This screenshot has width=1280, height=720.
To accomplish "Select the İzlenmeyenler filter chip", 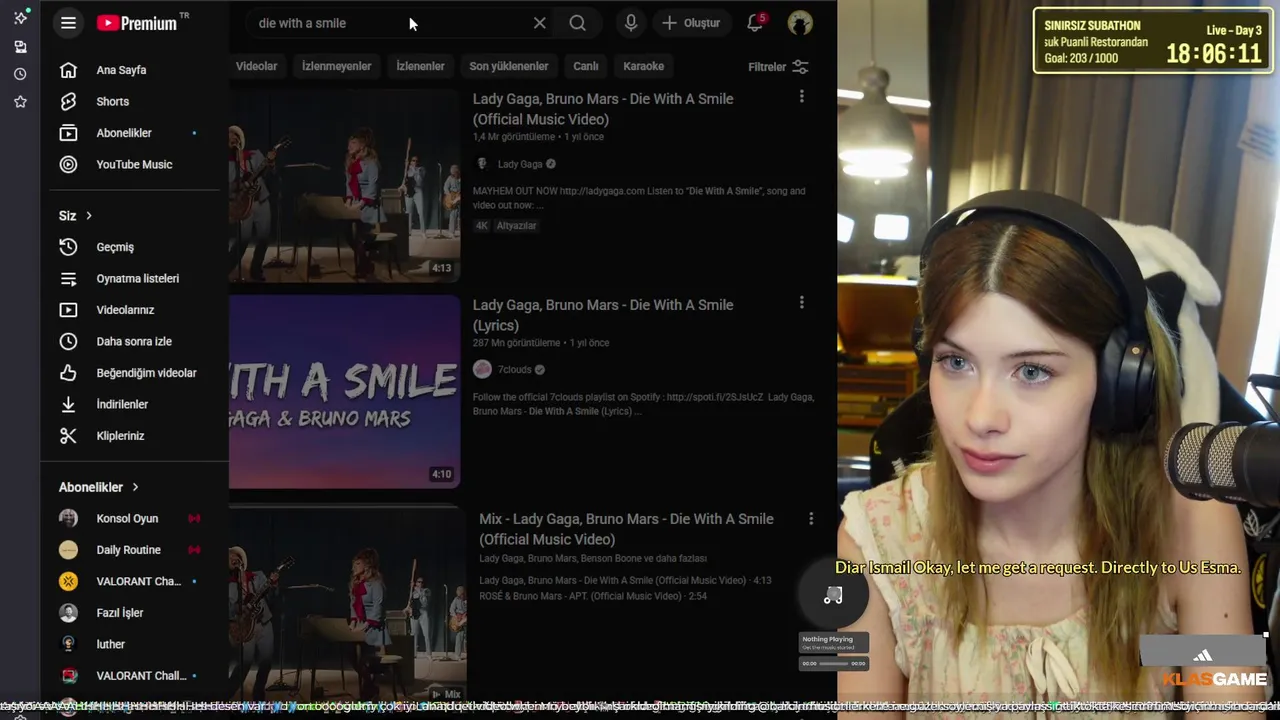I will (x=337, y=66).
